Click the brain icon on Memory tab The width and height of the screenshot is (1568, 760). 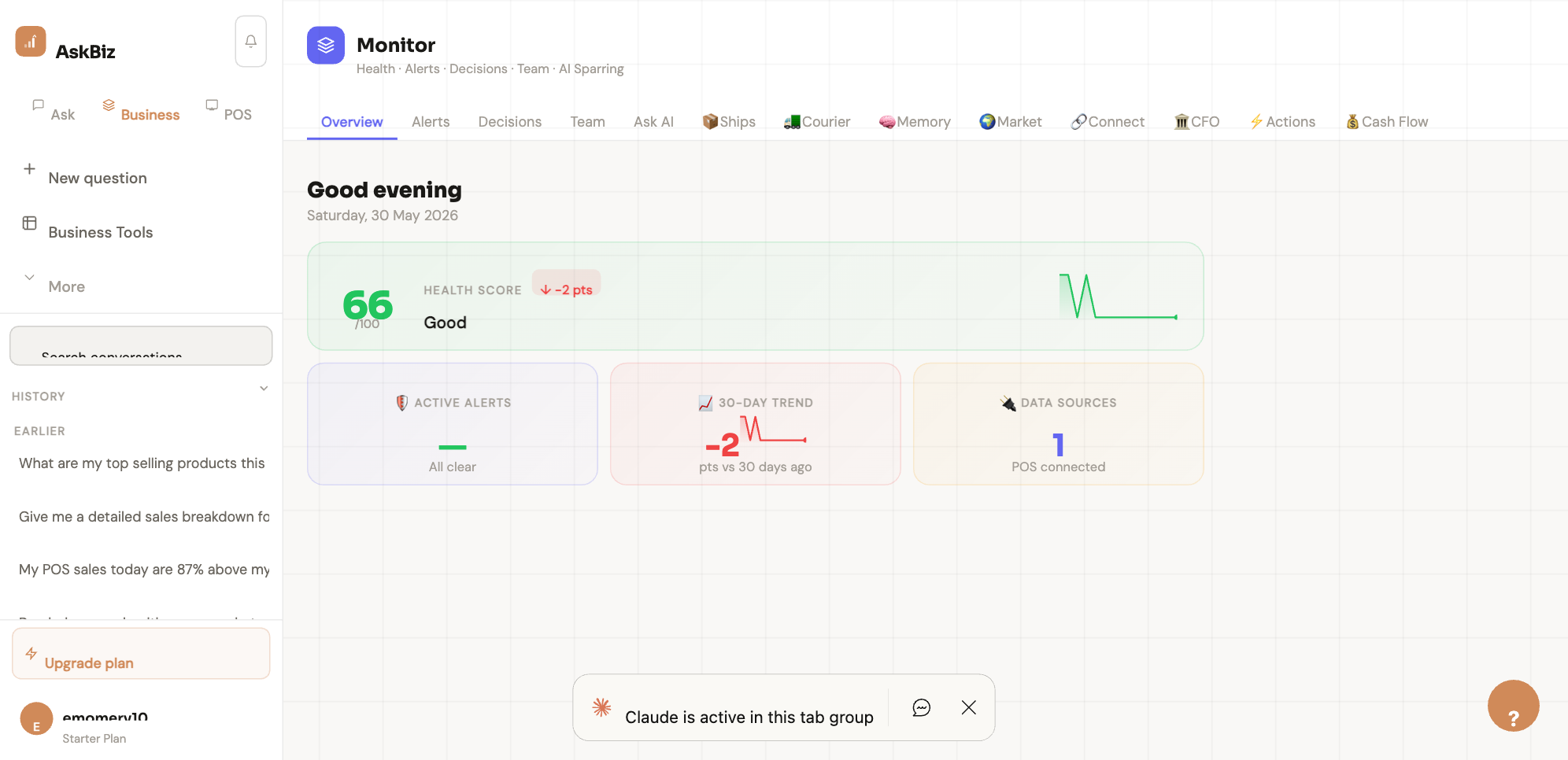pyautogui.click(x=887, y=122)
